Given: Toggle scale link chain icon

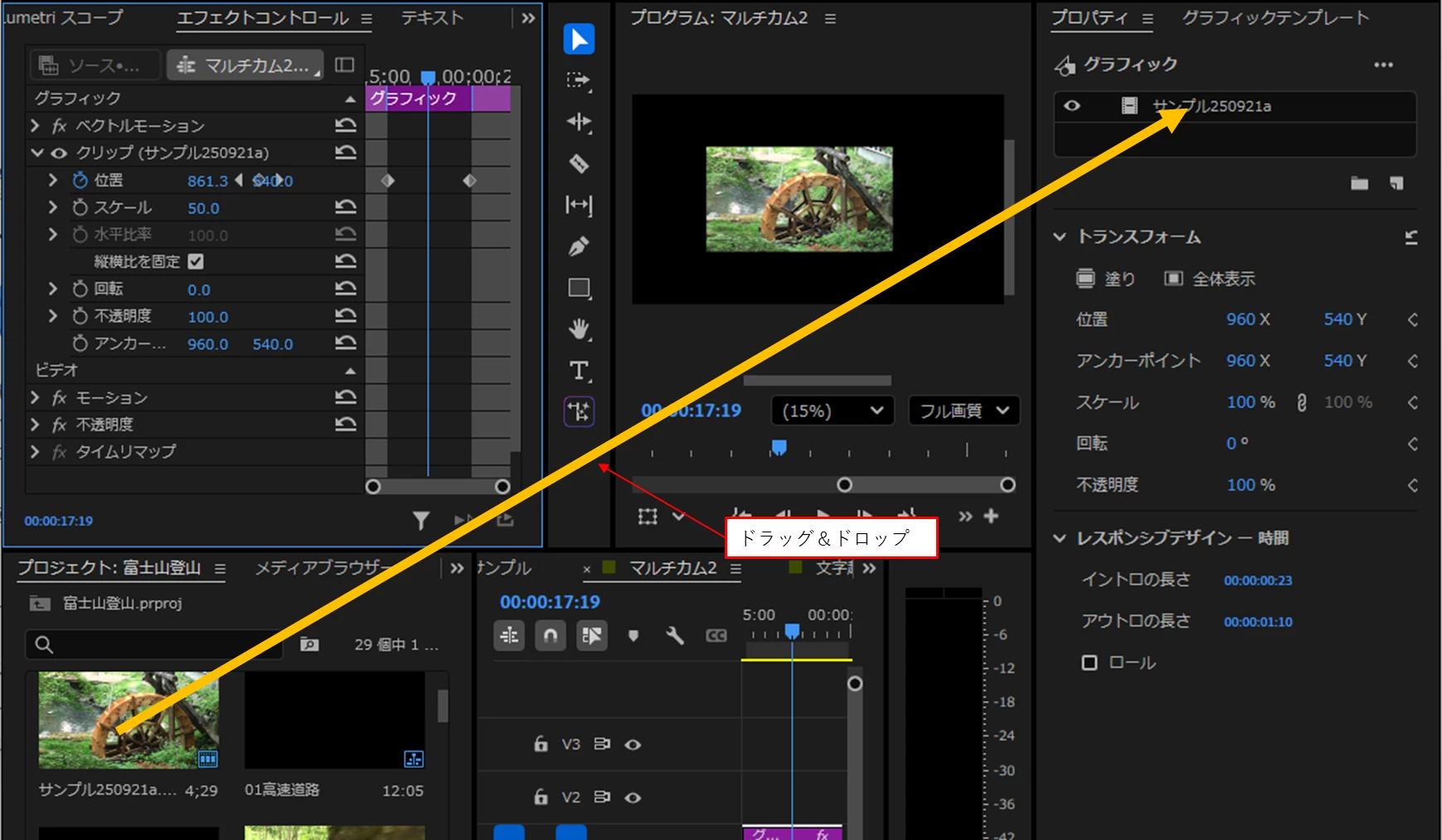Looking at the screenshot, I should pos(1302,402).
